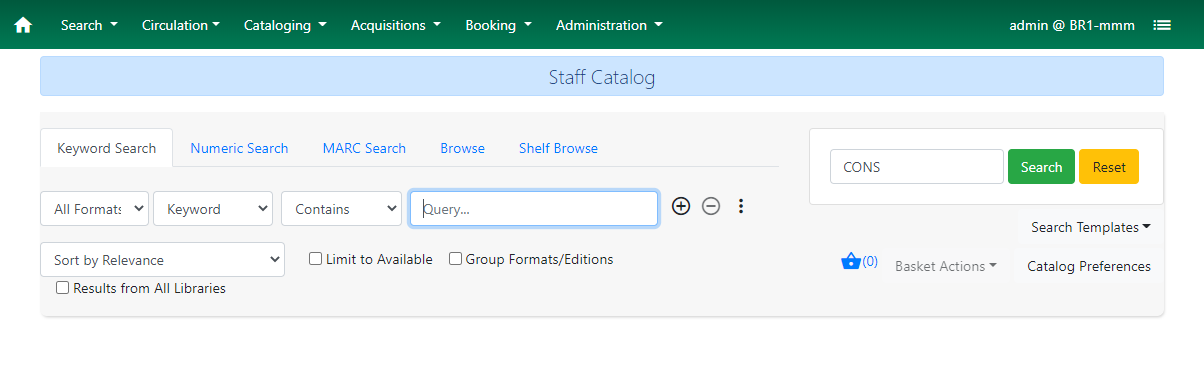This screenshot has height=366, width=1204.
Task: Add a search row with plus icon
Action: tap(681, 206)
